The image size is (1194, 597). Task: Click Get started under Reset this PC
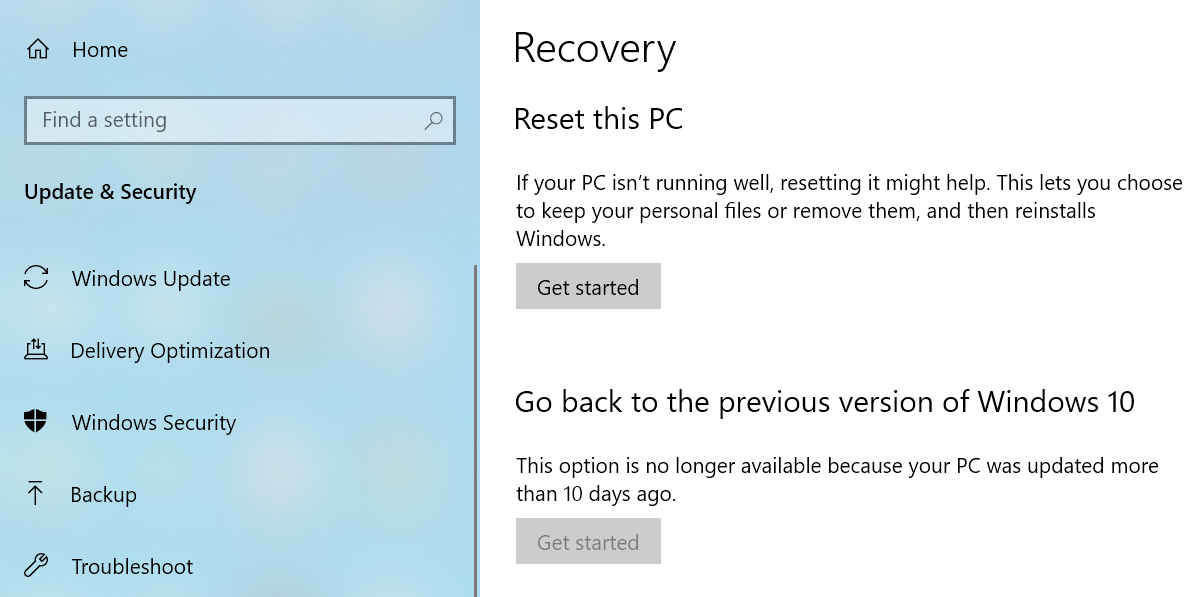[588, 286]
